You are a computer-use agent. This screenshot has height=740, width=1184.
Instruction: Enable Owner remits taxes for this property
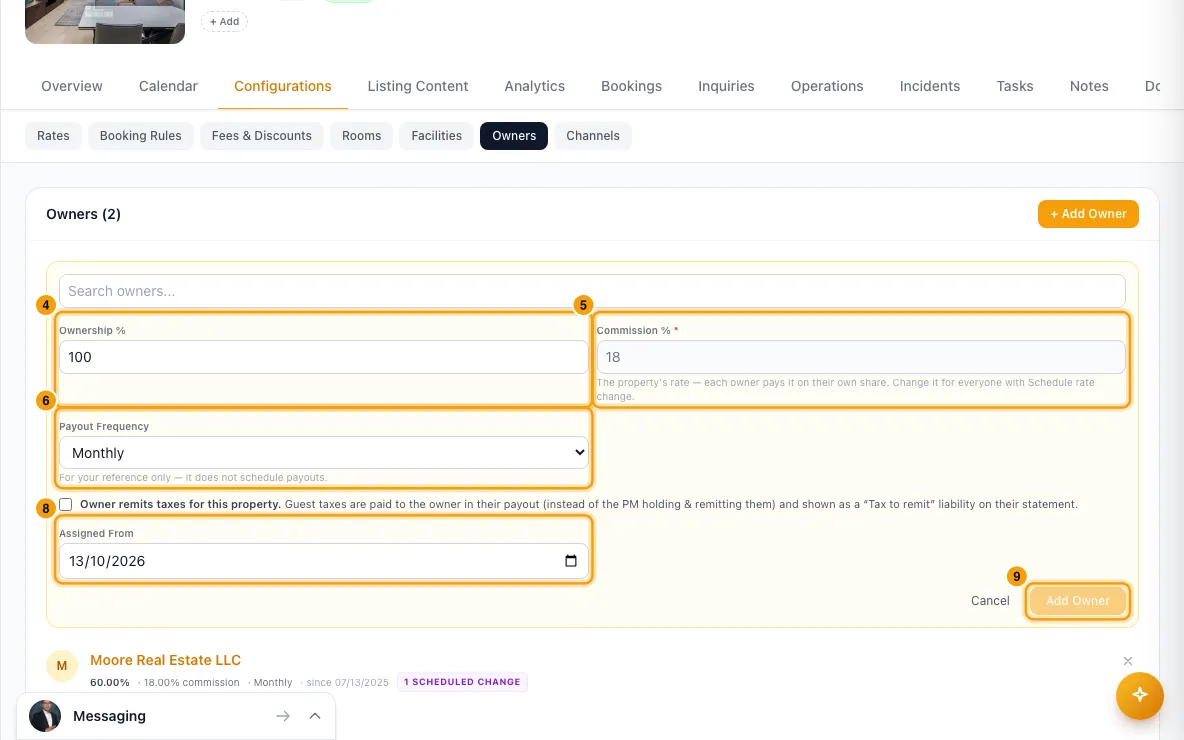click(66, 504)
